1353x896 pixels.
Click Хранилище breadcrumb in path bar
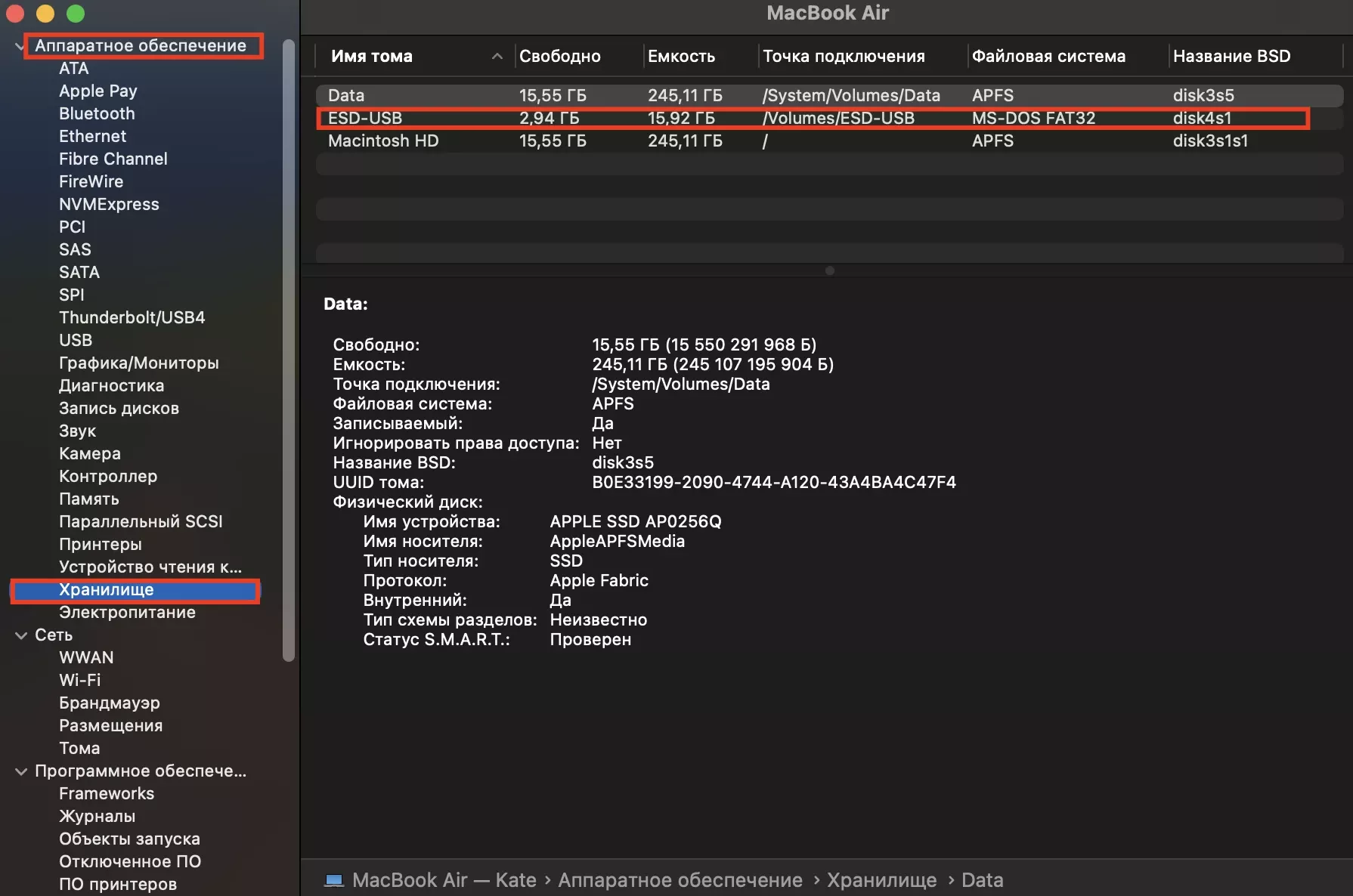881,880
